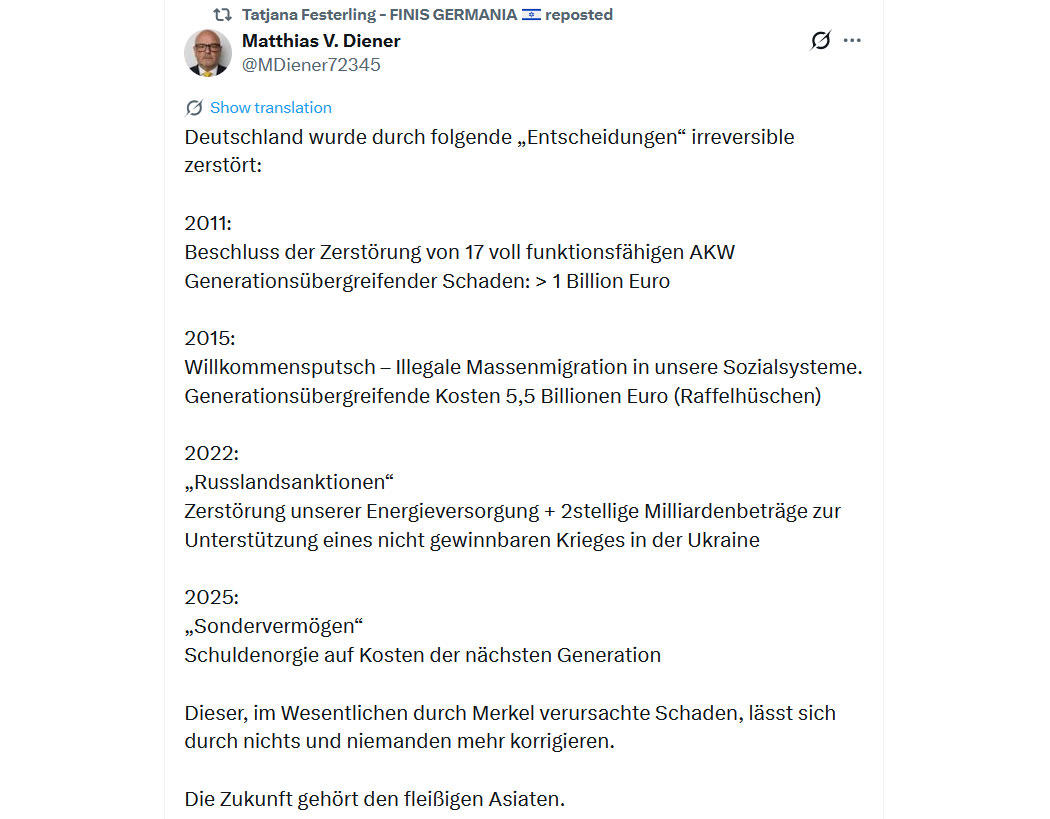Open the post's three-dot More menu
The image size is (1050, 819).
click(852, 41)
